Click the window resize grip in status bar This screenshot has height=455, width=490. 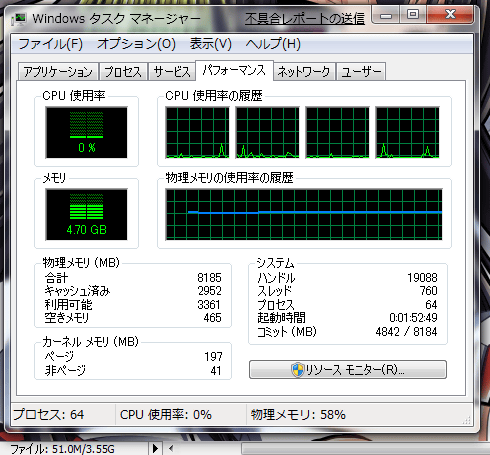(x=467, y=420)
